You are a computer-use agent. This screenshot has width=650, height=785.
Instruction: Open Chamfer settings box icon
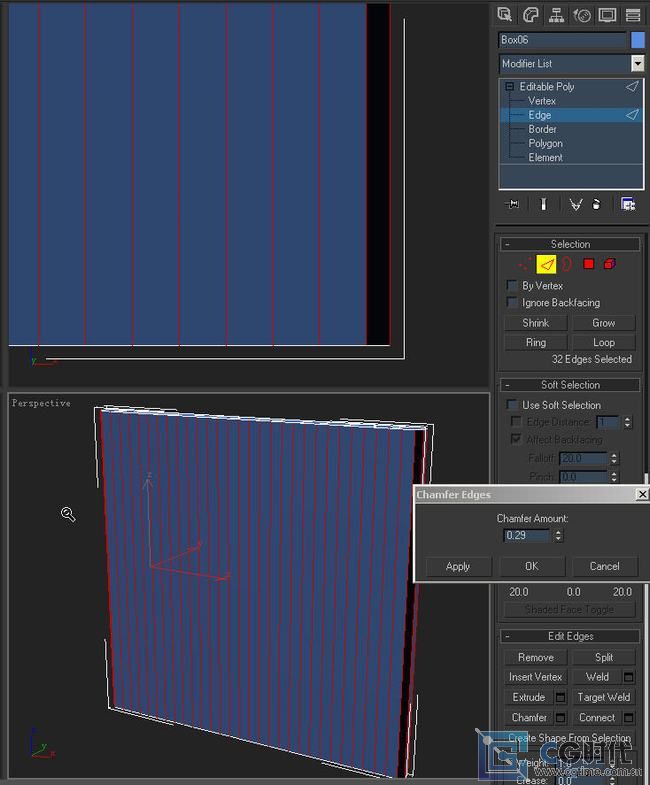point(560,717)
